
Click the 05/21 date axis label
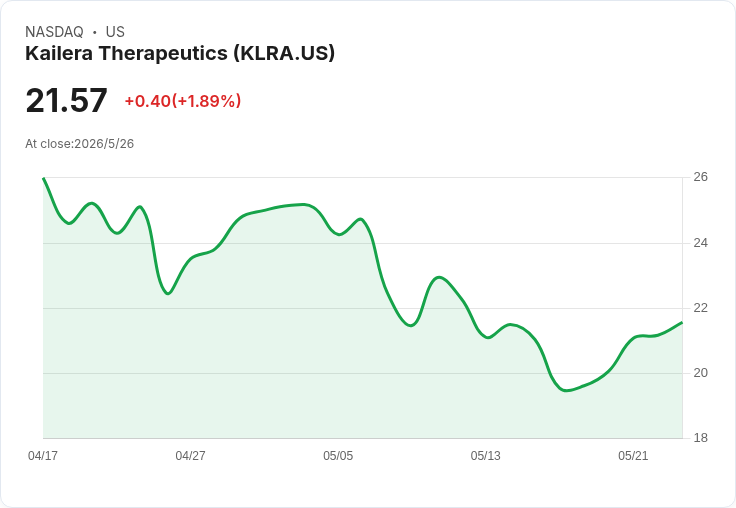pyautogui.click(x=633, y=456)
